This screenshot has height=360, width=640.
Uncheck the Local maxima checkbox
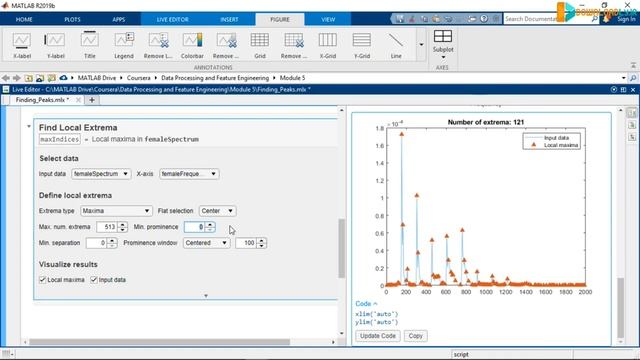[x=42, y=280]
